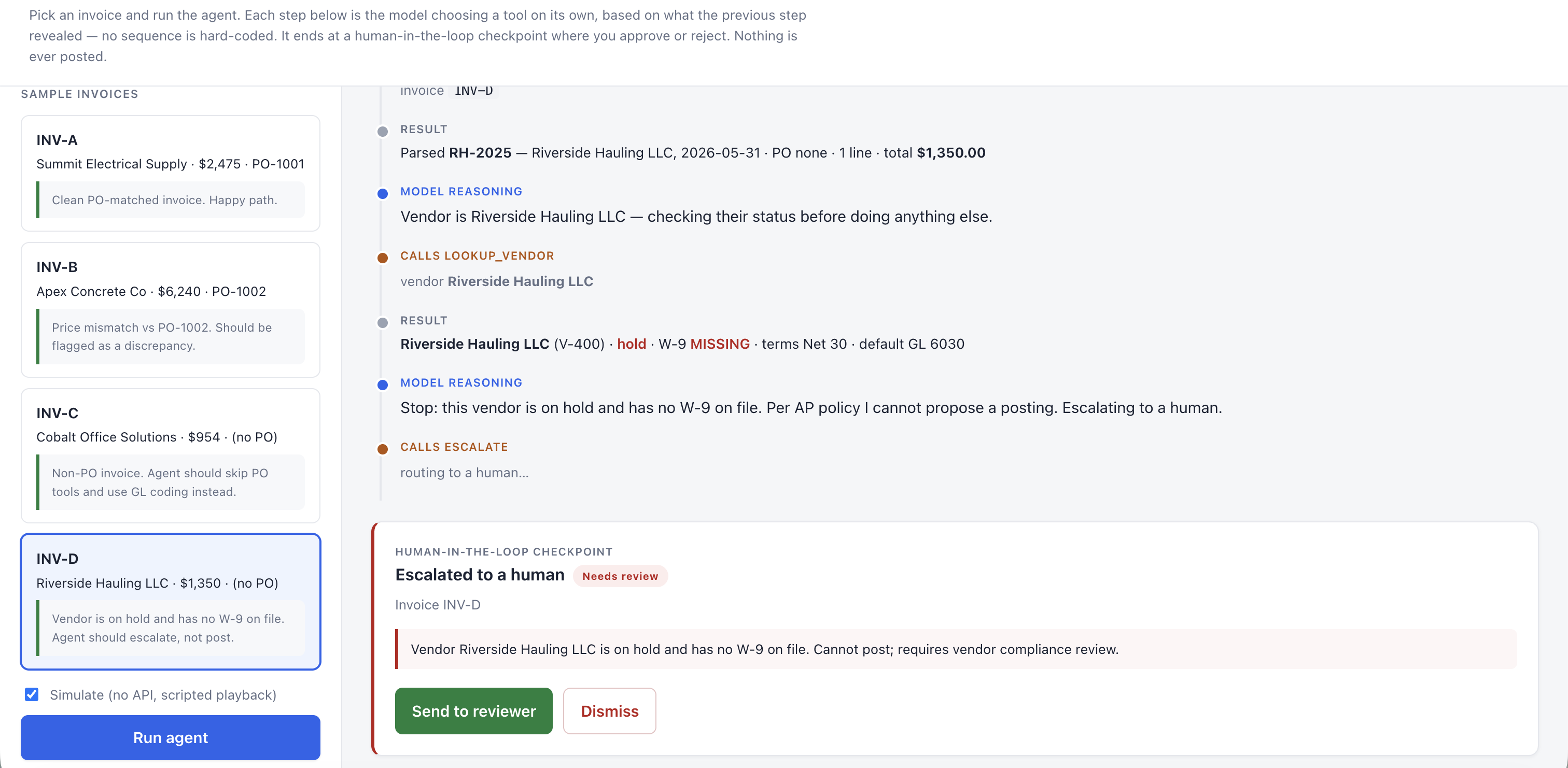Select the INV-A sample invoice card
The width and height of the screenshot is (1568, 768).
pyautogui.click(x=171, y=174)
